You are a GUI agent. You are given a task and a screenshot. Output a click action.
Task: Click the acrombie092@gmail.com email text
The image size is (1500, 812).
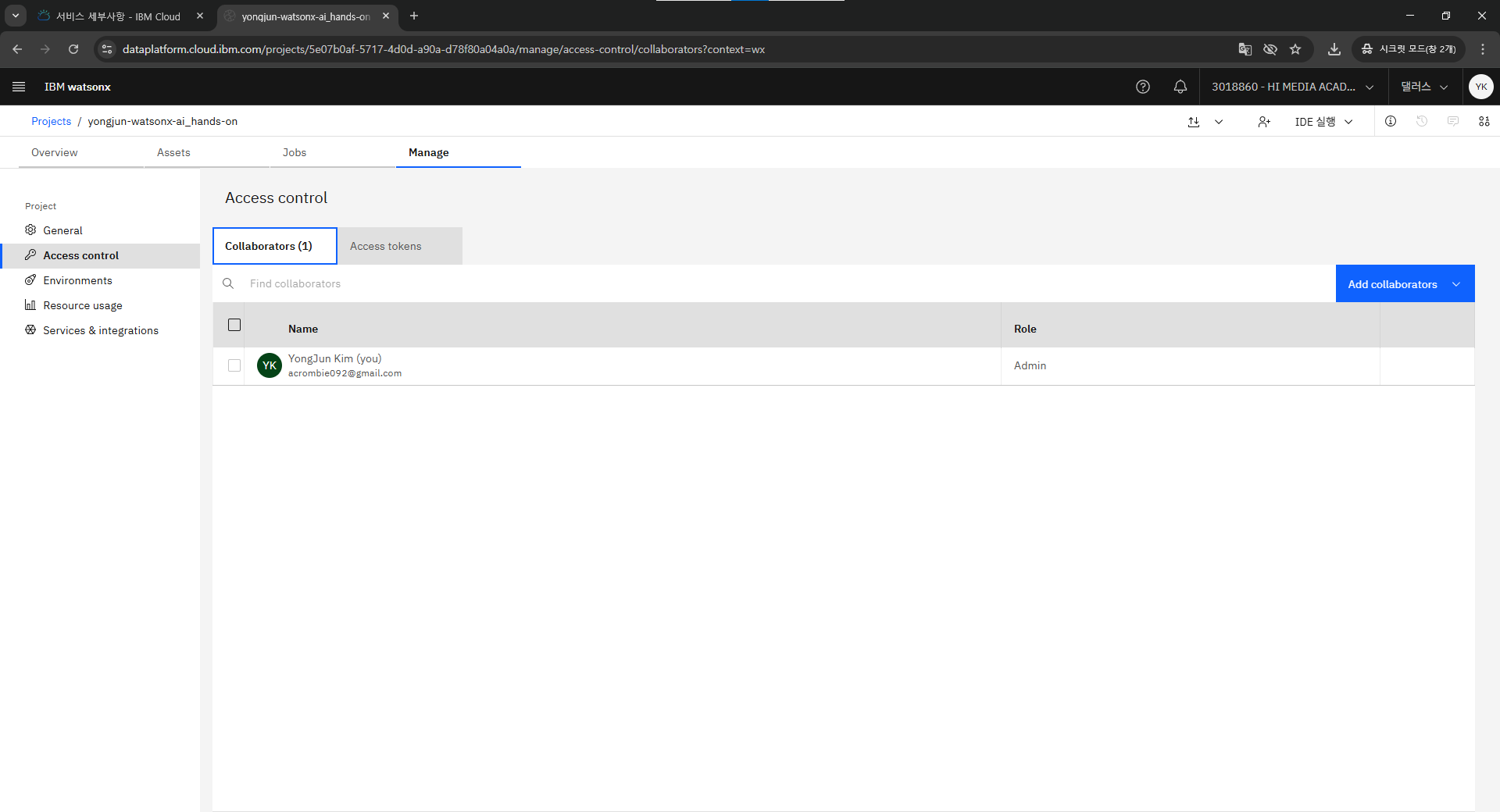345,373
